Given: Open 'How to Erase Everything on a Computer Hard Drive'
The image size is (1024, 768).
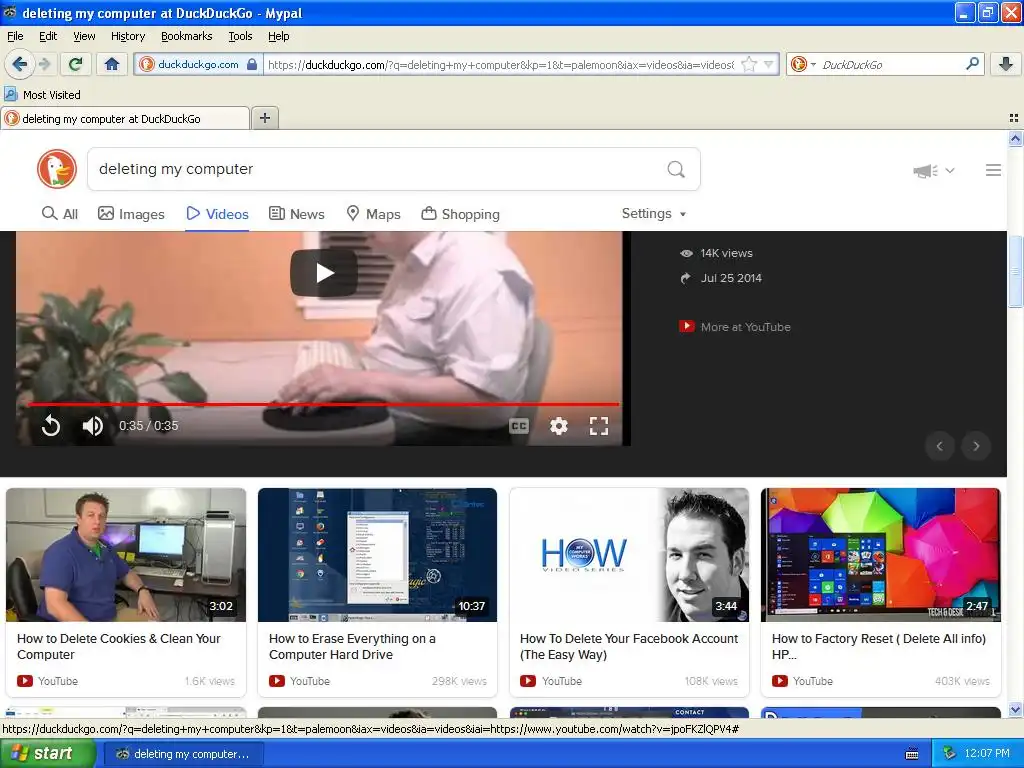Looking at the screenshot, I should (352, 647).
